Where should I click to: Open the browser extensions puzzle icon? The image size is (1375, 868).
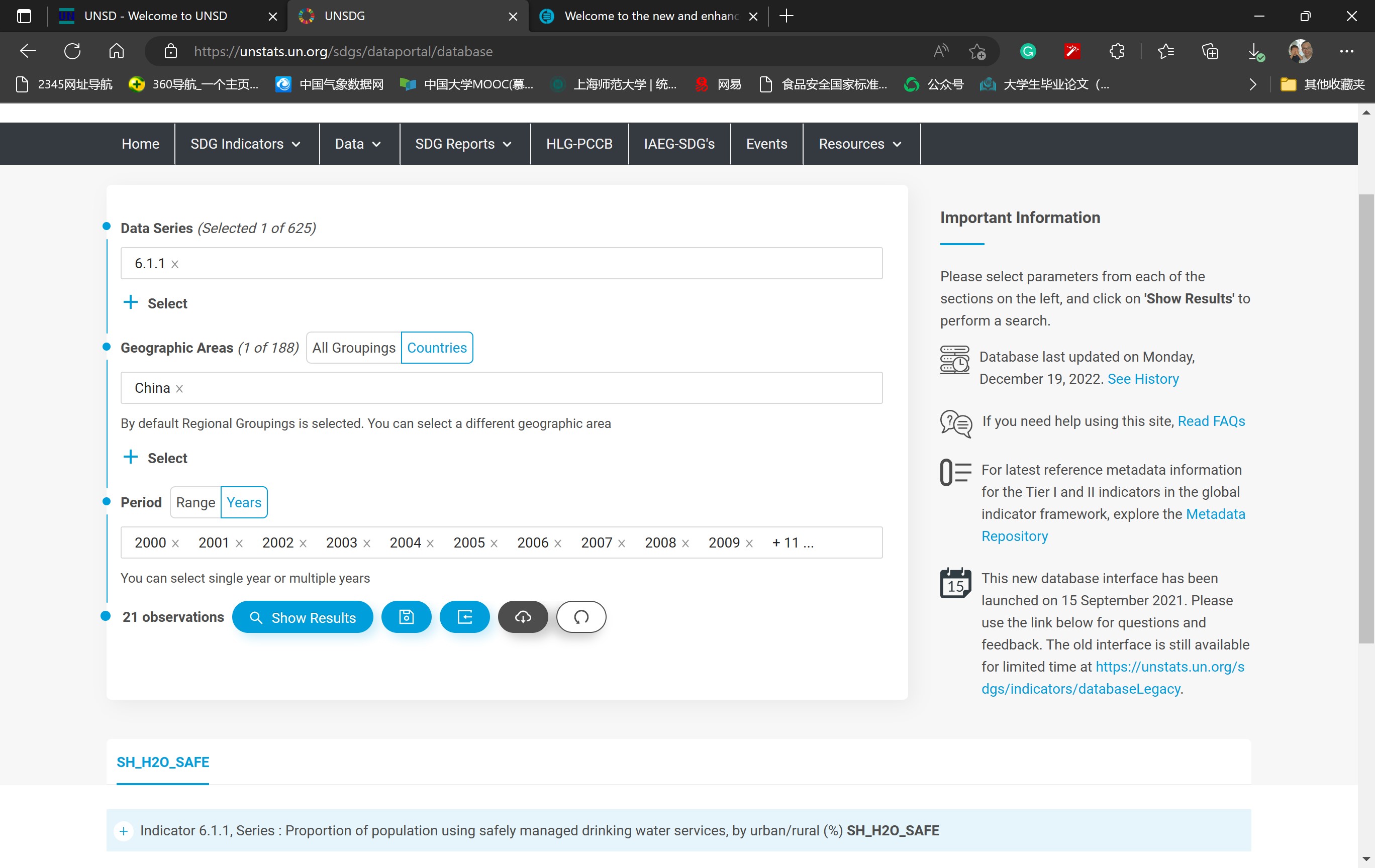tap(1117, 51)
